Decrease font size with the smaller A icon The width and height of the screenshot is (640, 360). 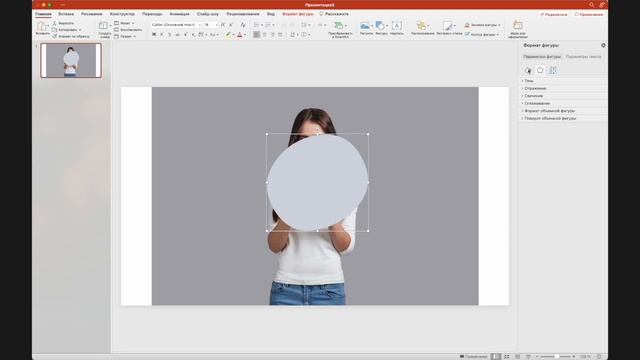coord(231,25)
